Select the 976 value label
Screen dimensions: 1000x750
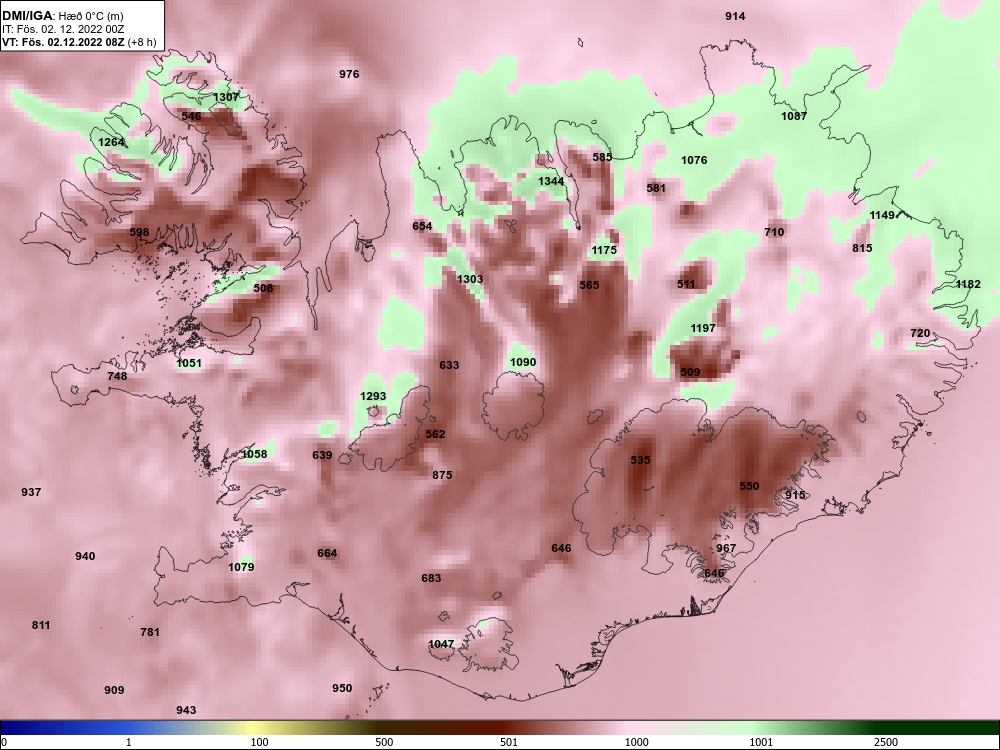[x=349, y=74]
